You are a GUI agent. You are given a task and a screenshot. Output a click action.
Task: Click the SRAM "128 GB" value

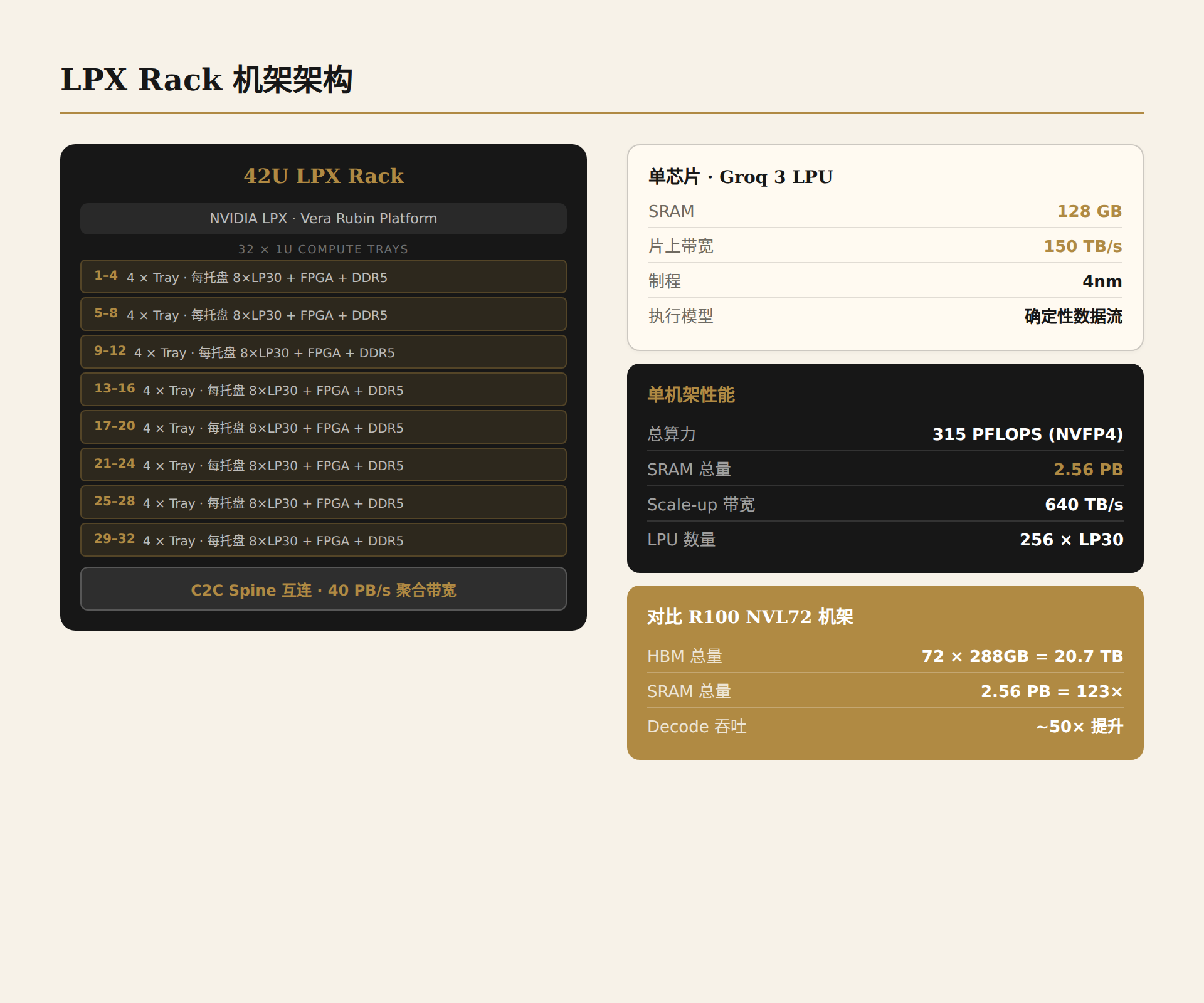point(1089,211)
